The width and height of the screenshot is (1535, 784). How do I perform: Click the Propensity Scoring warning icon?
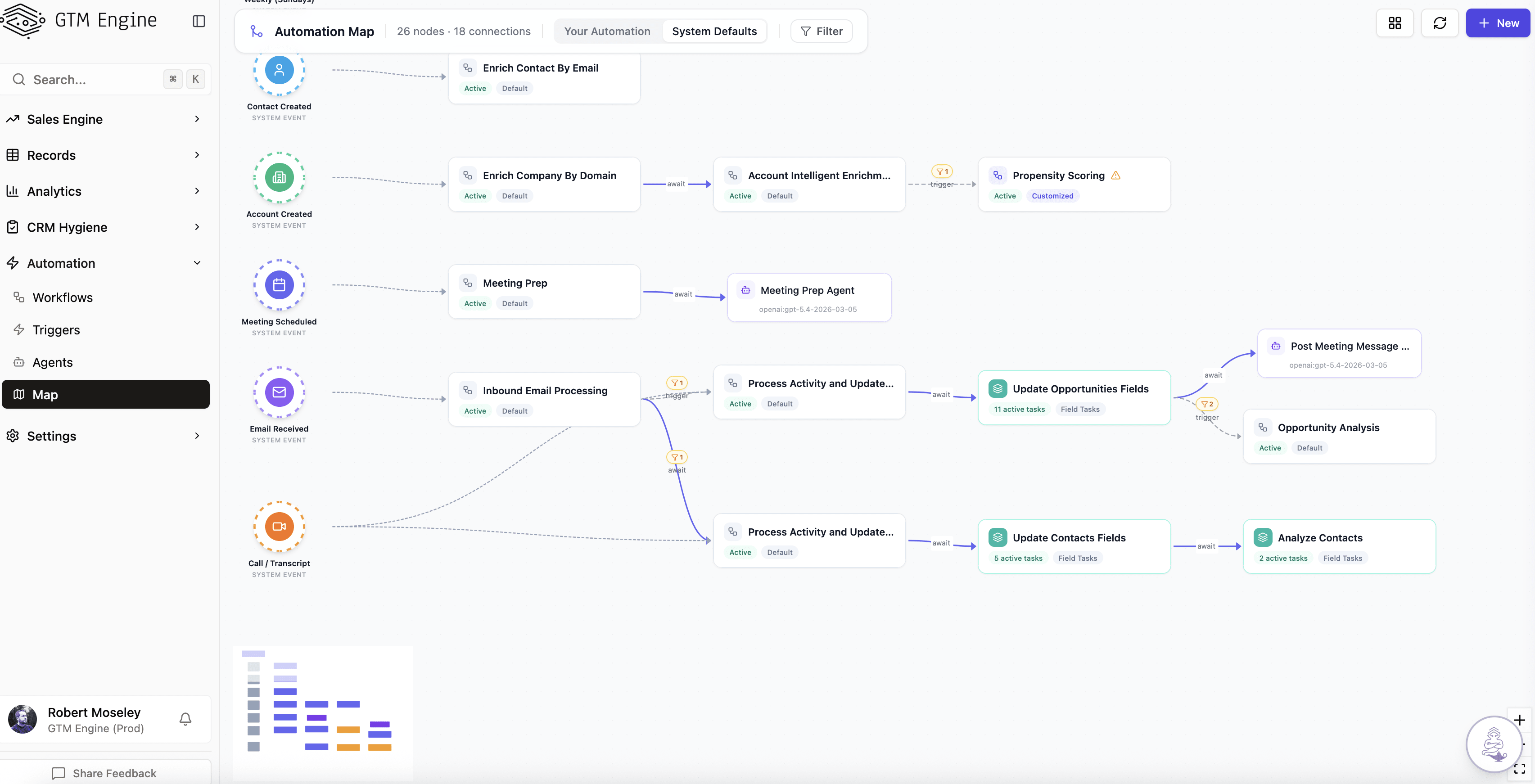(1115, 176)
